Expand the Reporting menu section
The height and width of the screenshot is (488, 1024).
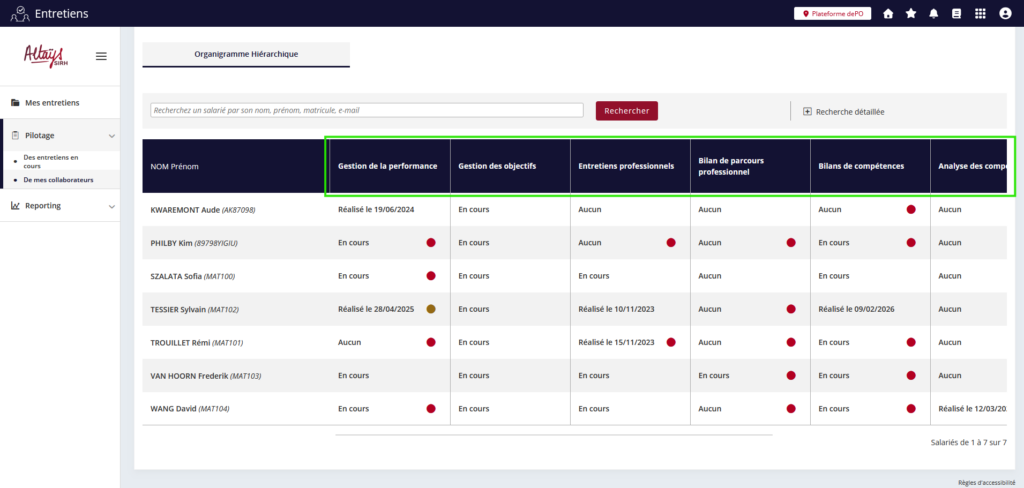point(111,206)
